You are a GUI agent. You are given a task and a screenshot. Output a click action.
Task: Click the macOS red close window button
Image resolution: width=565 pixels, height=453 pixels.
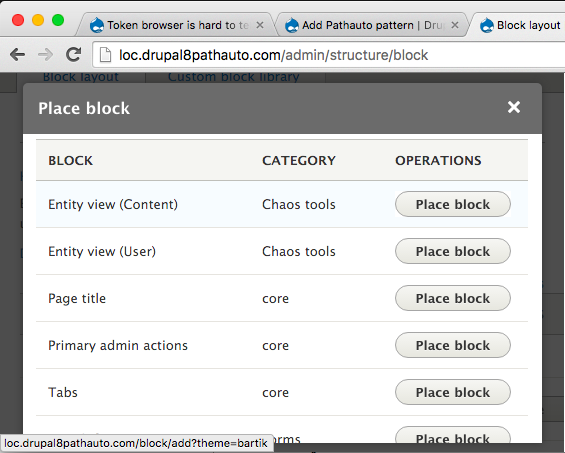[18, 20]
